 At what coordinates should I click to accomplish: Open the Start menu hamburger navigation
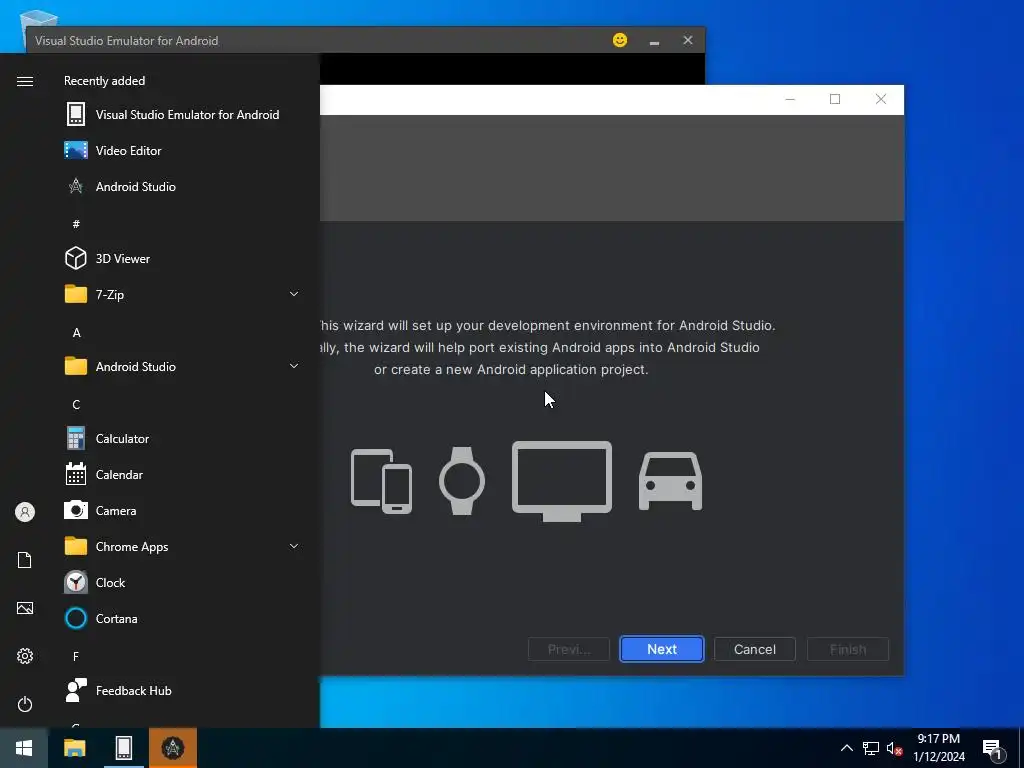coord(25,81)
